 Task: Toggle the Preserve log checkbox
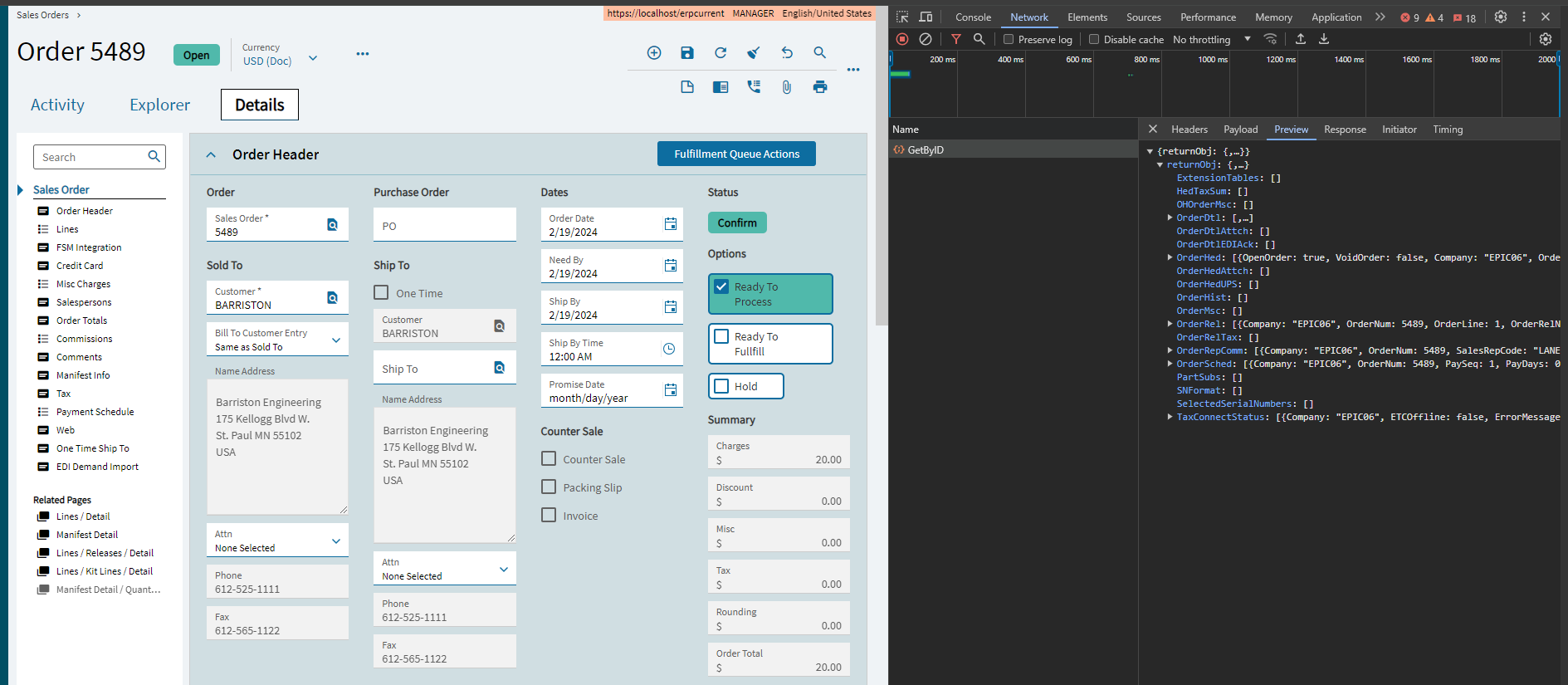[x=1009, y=39]
